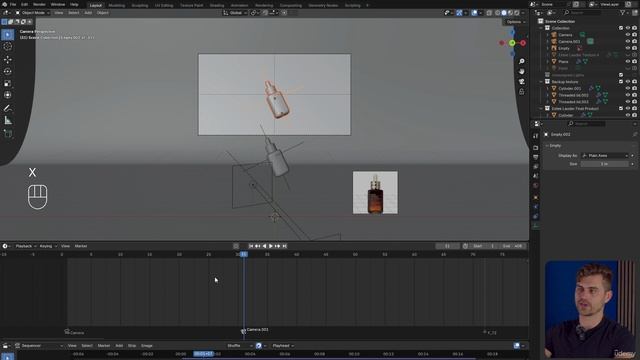The height and width of the screenshot is (360, 640).
Task: Open the Keying dropdown in the timeline
Action: 48,246
